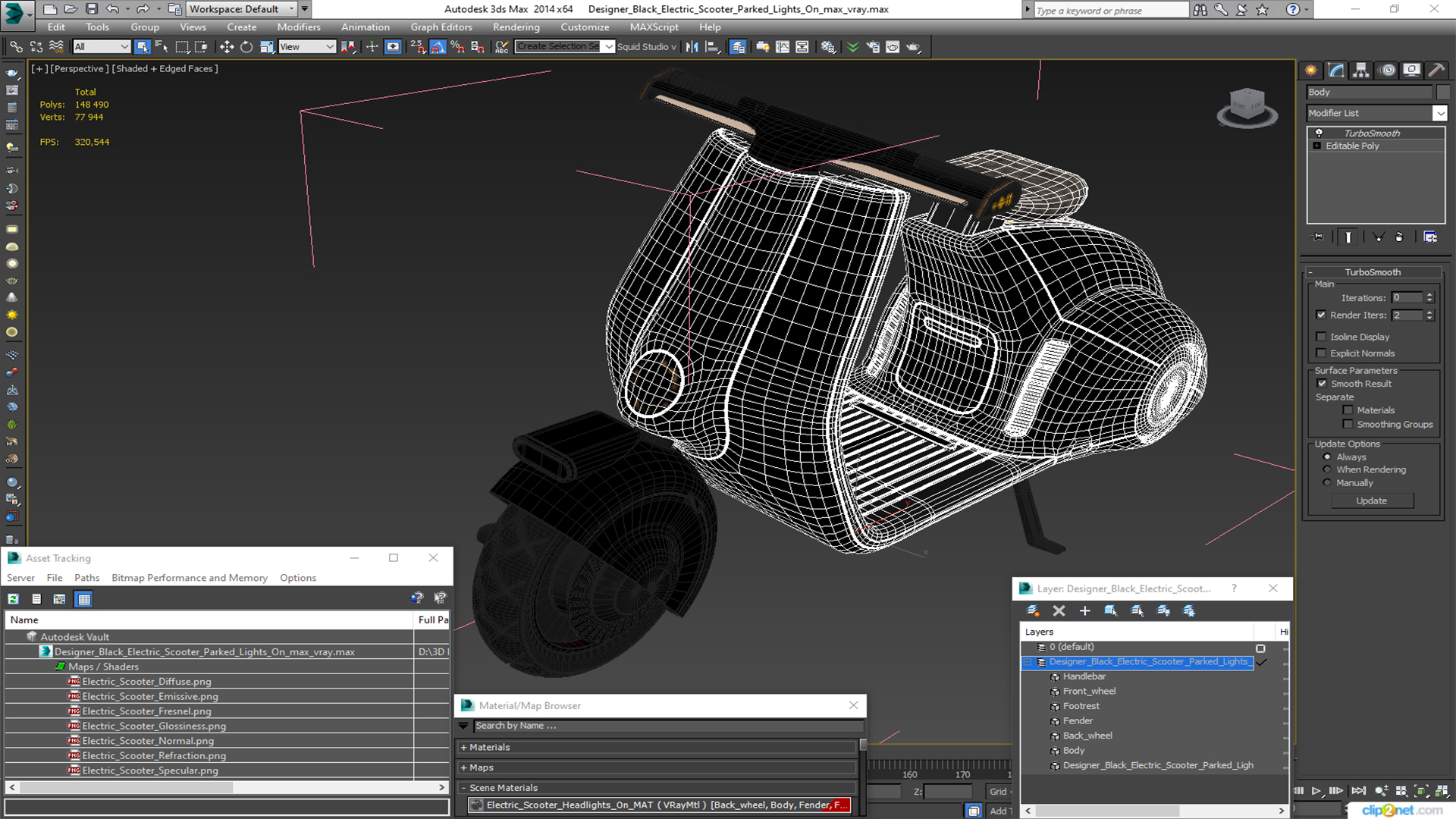The height and width of the screenshot is (819, 1456).
Task: Open the Utilities hammer panel tab
Action: pos(1436,71)
